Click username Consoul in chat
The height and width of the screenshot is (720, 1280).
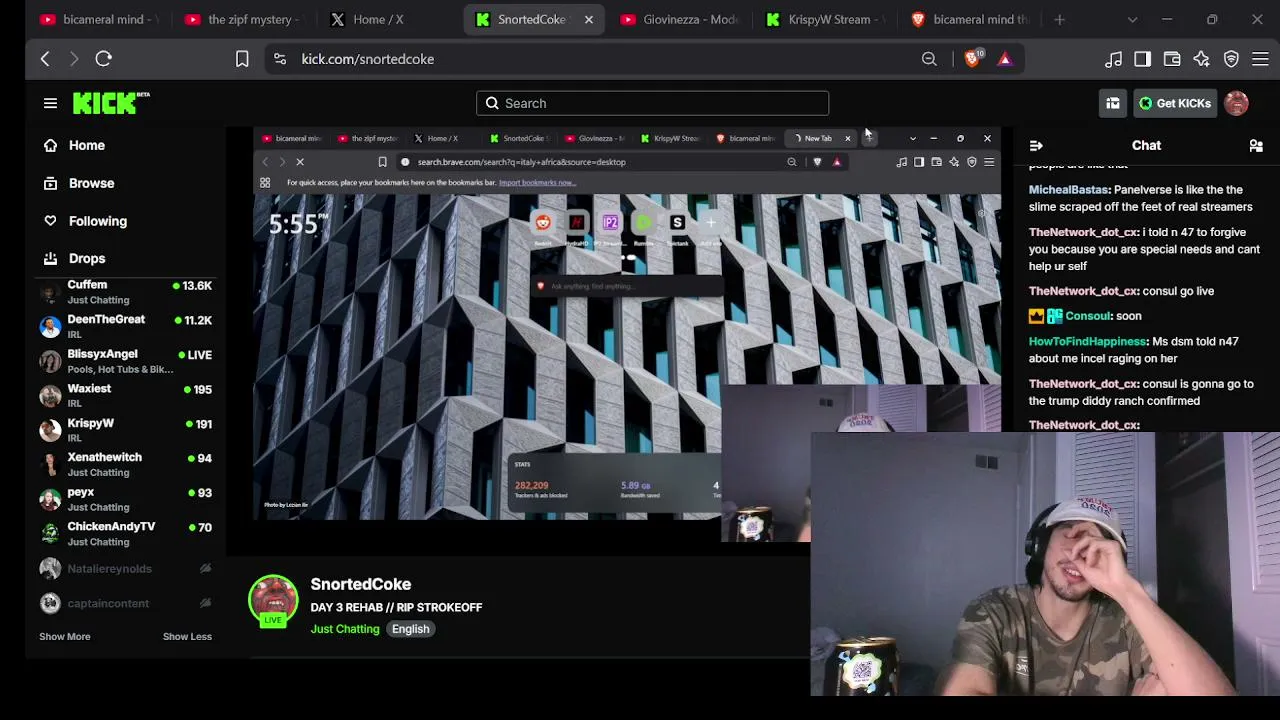(x=1088, y=316)
